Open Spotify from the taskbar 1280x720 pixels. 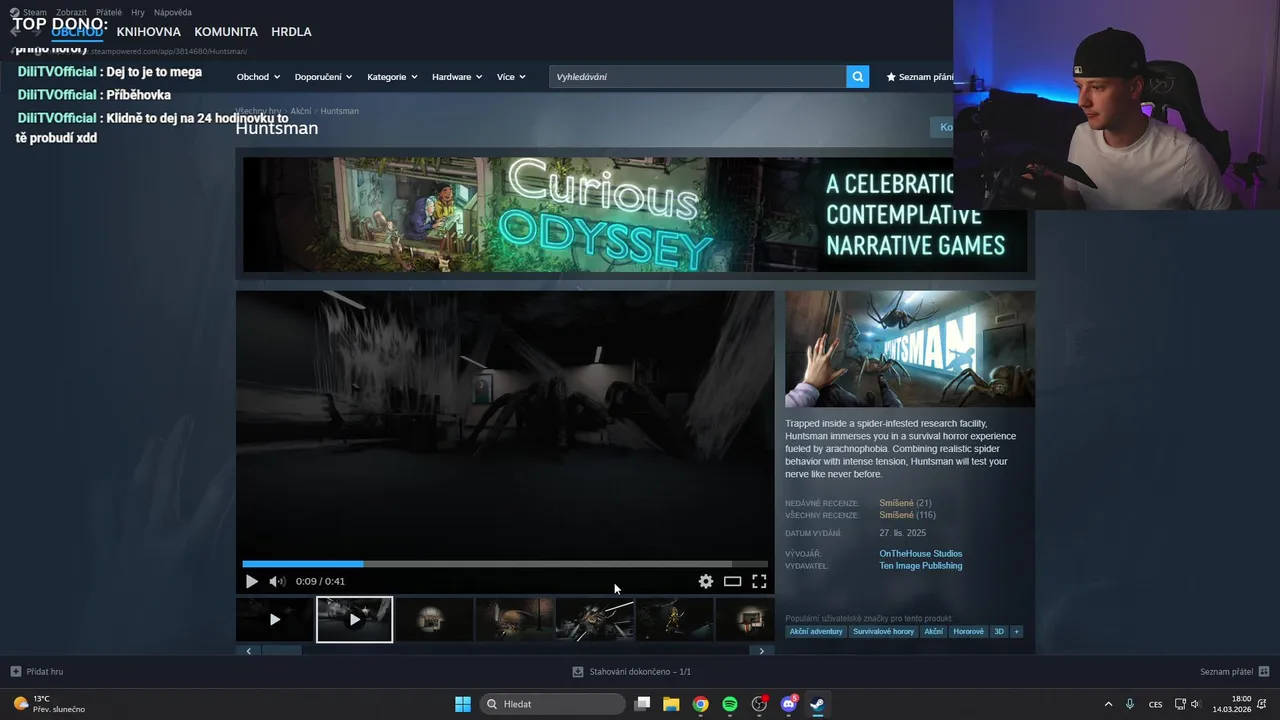click(x=730, y=704)
